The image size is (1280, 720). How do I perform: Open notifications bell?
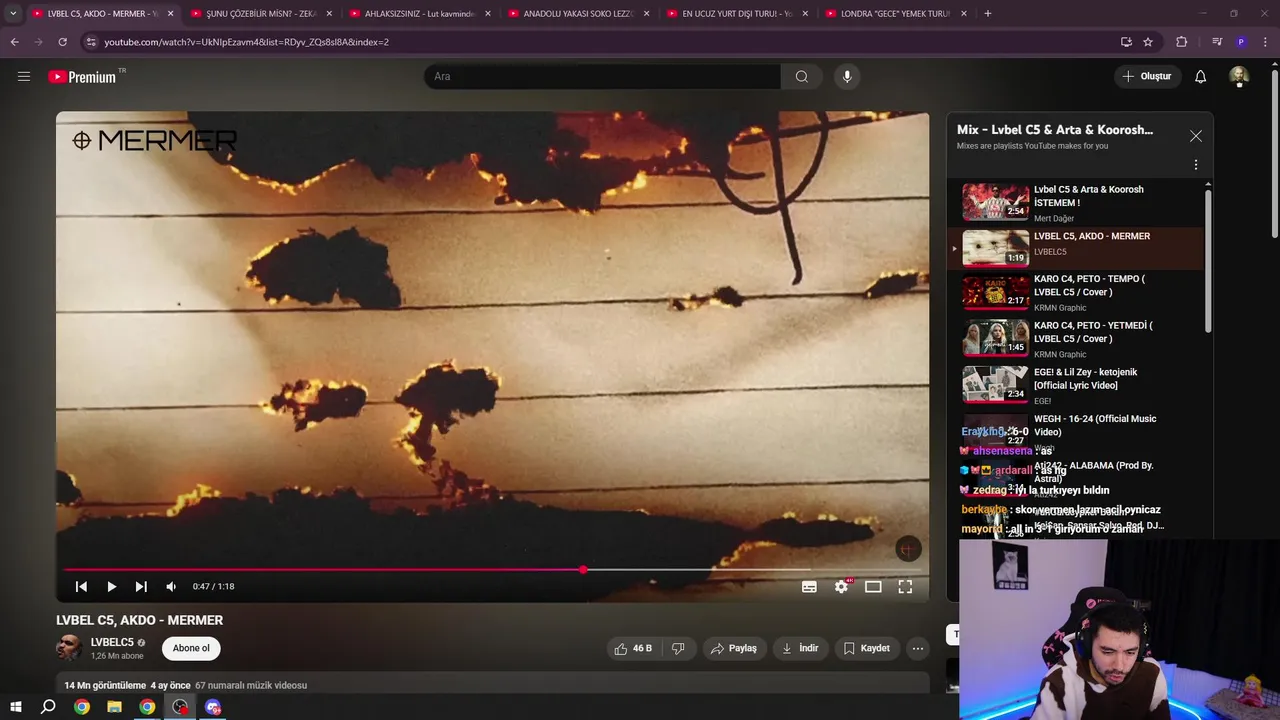[x=1201, y=76]
